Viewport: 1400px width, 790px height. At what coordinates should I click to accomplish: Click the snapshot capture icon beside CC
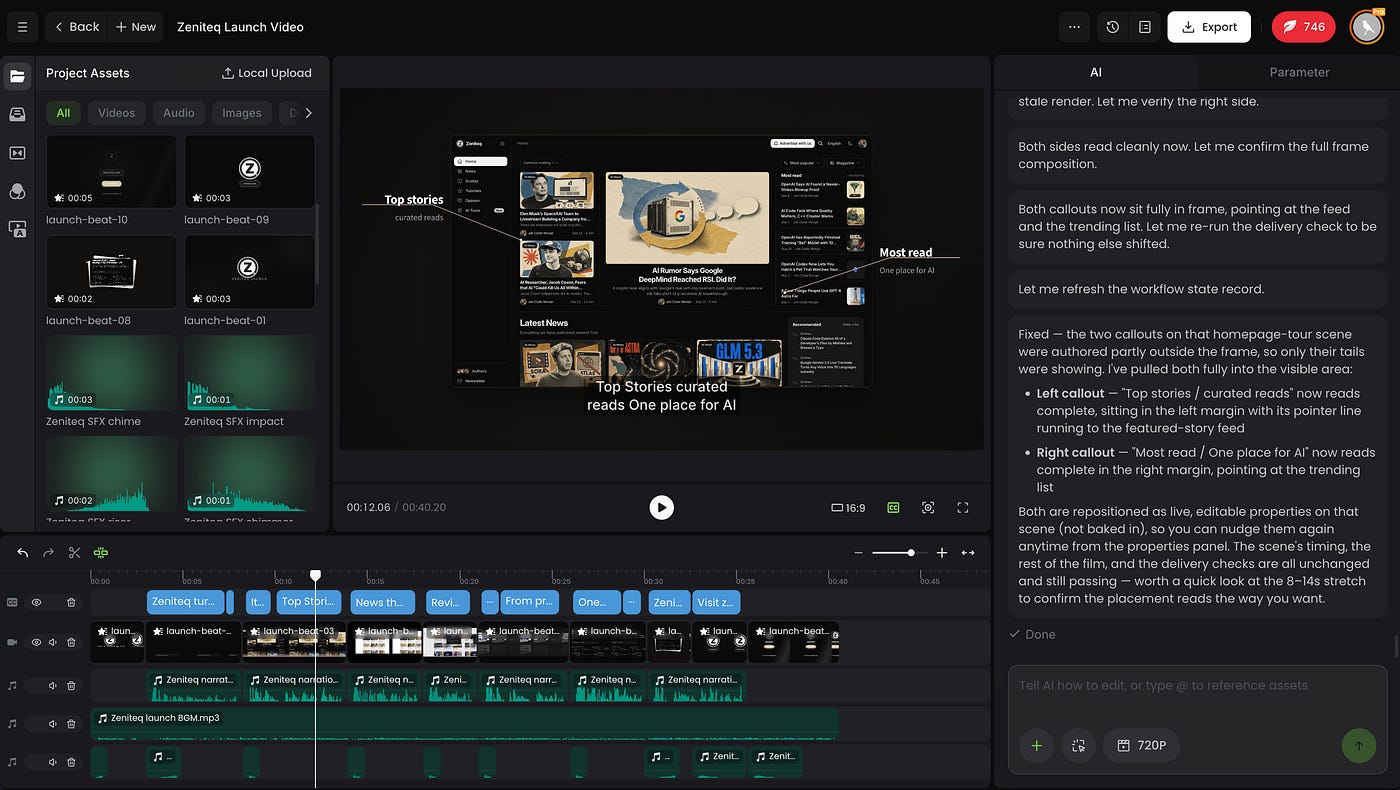tap(928, 508)
